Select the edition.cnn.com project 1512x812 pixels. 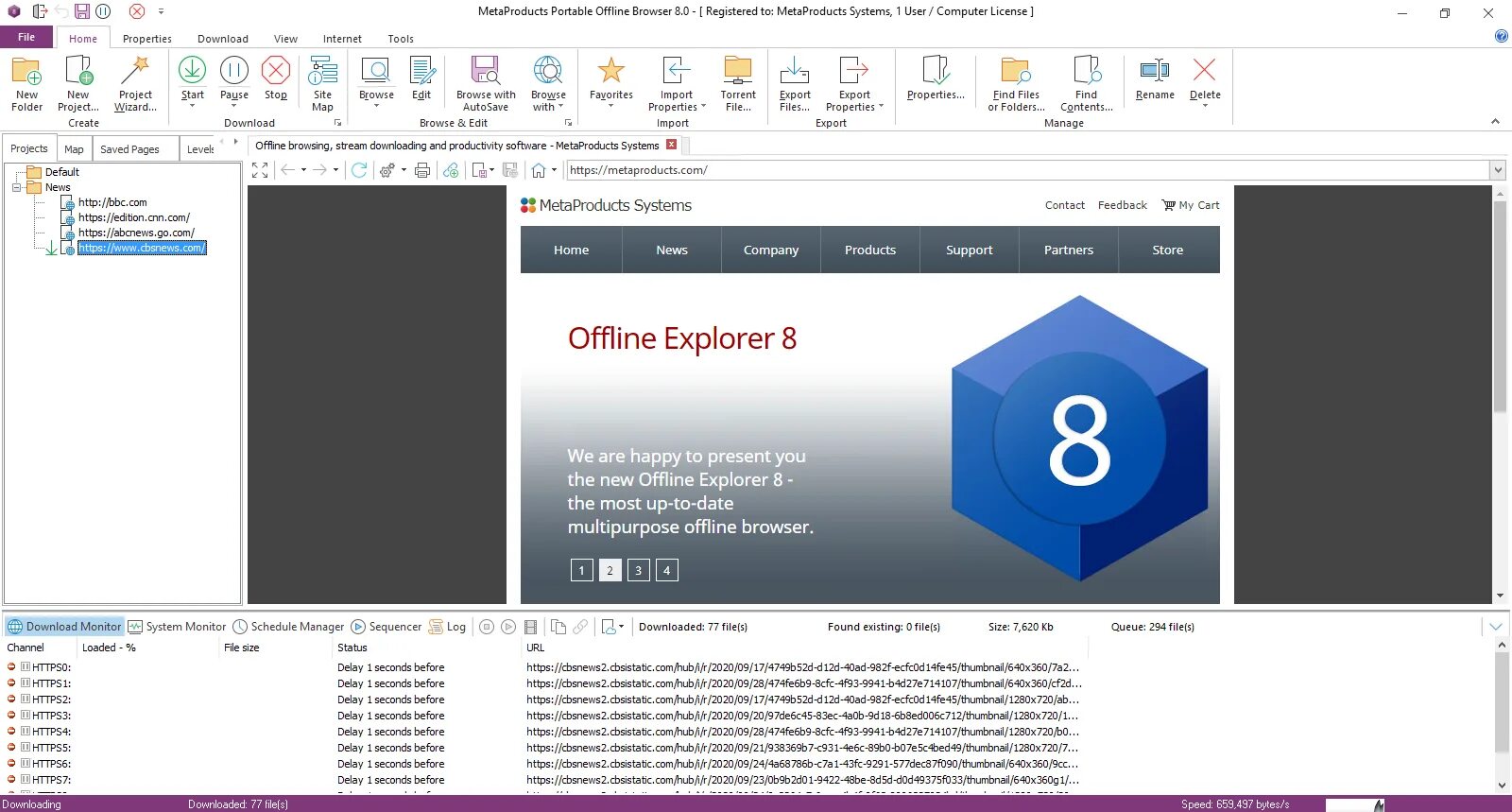(134, 217)
